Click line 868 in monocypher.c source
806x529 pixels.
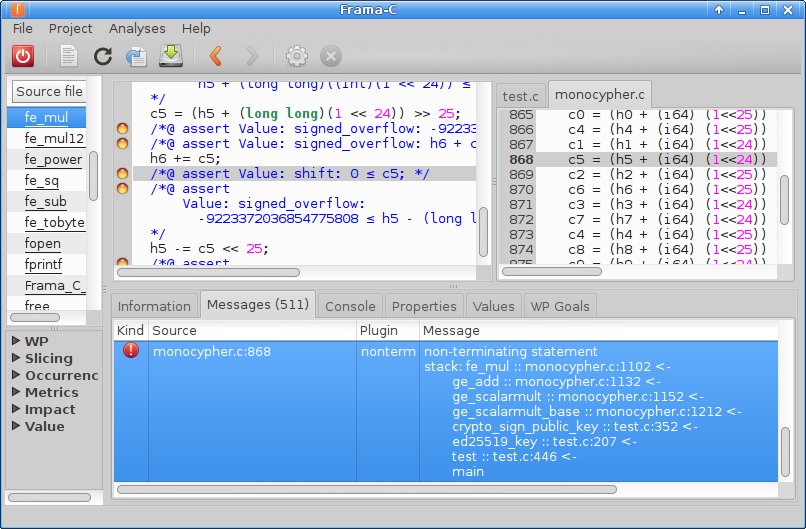pyautogui.click(x=637, y=159)
